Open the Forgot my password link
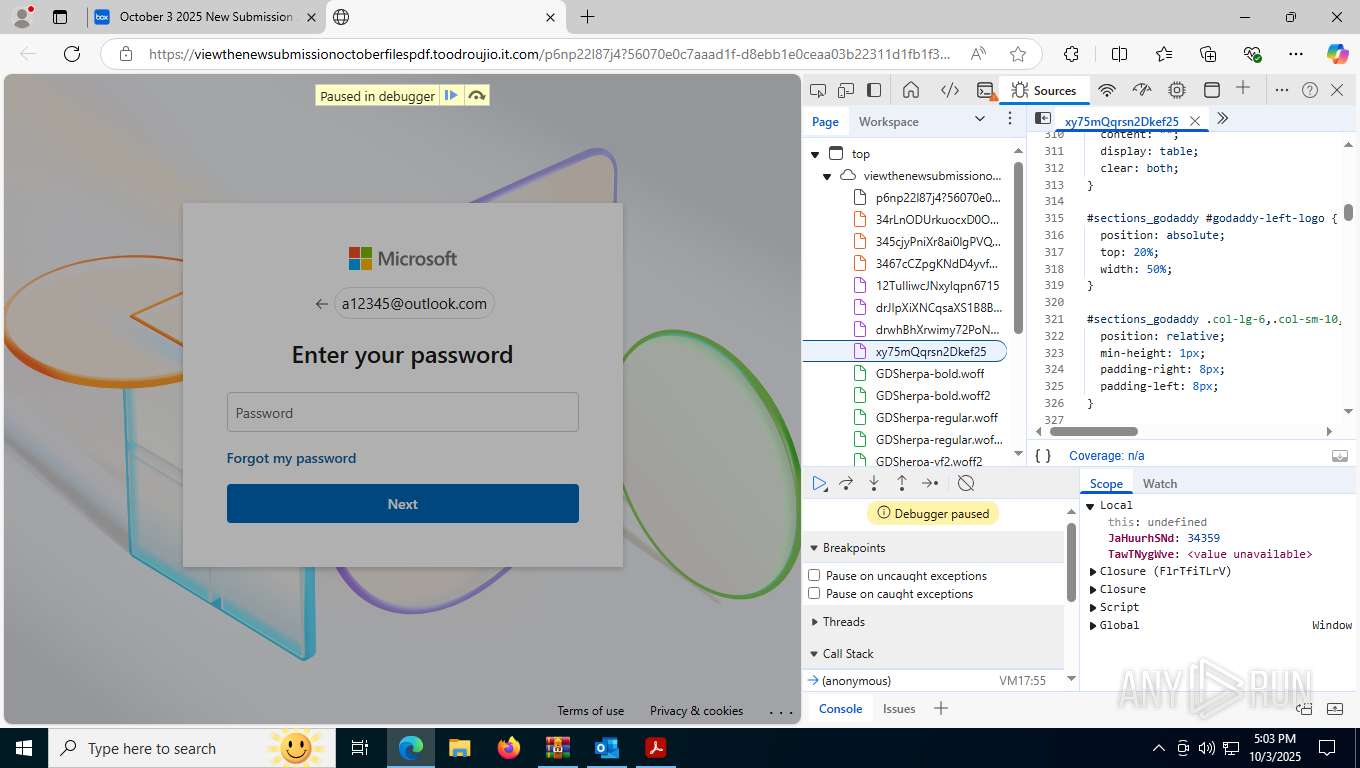This screenshot has height=768, width=1360. 291,458
